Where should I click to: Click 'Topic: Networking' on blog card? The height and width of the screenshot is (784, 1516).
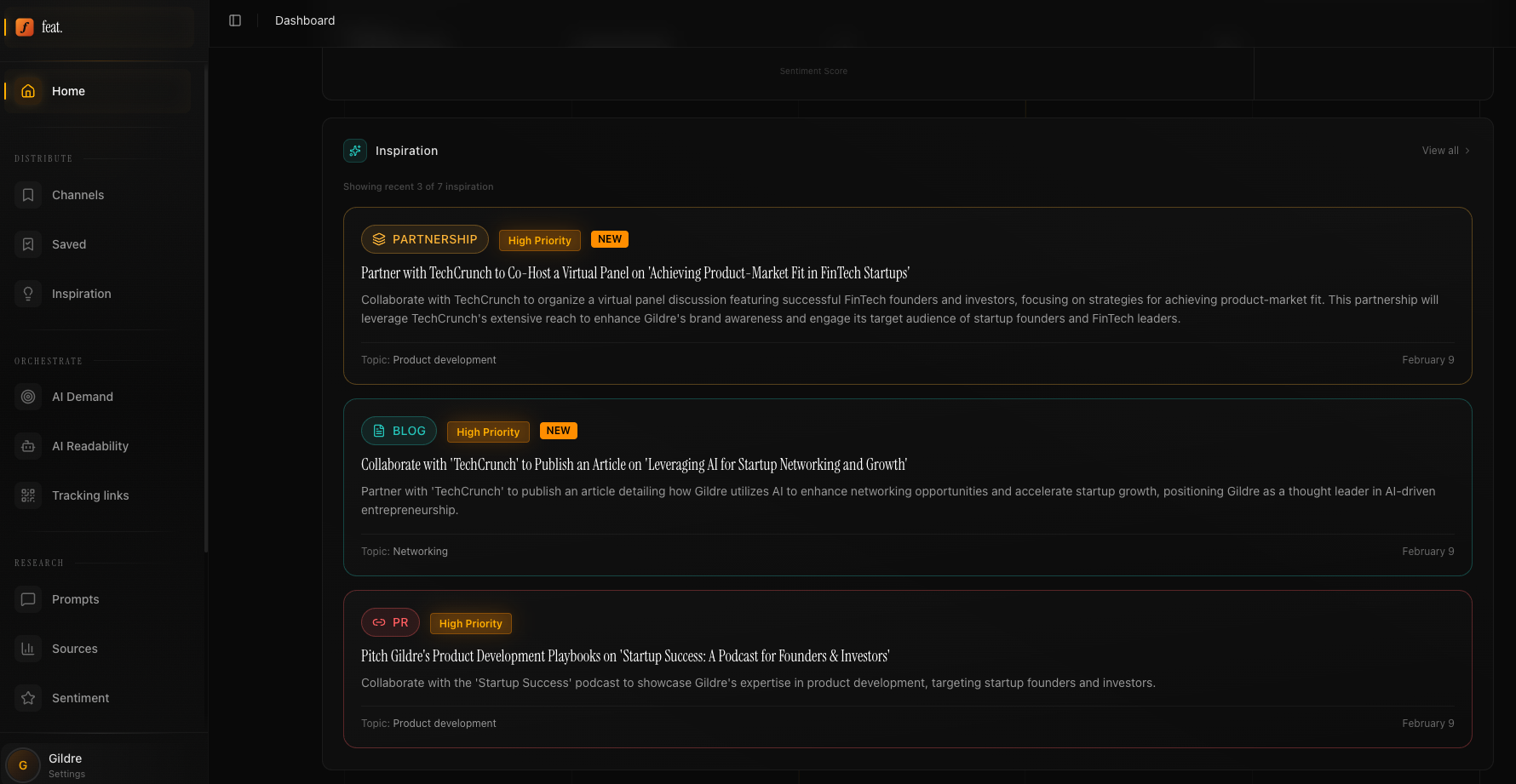point(405,552)
